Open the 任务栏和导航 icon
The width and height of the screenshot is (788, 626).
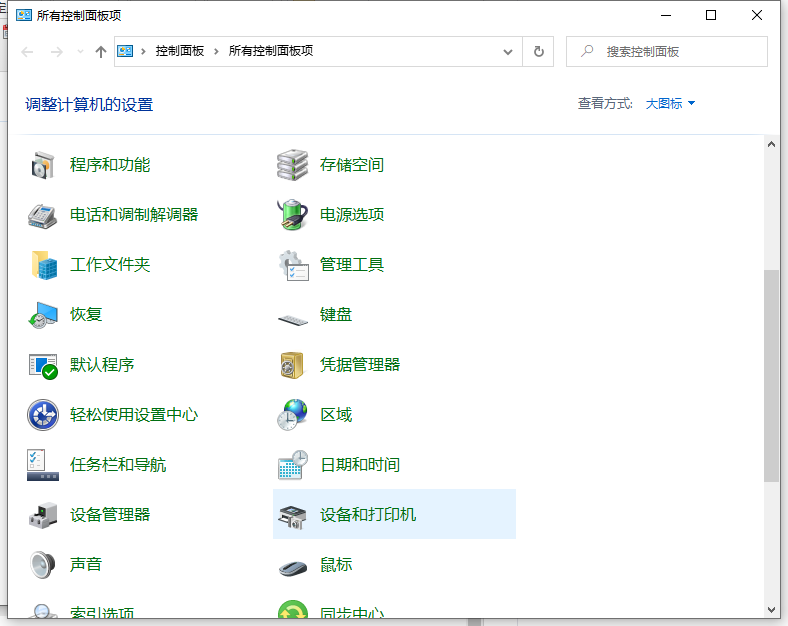(x=43, y=465)
